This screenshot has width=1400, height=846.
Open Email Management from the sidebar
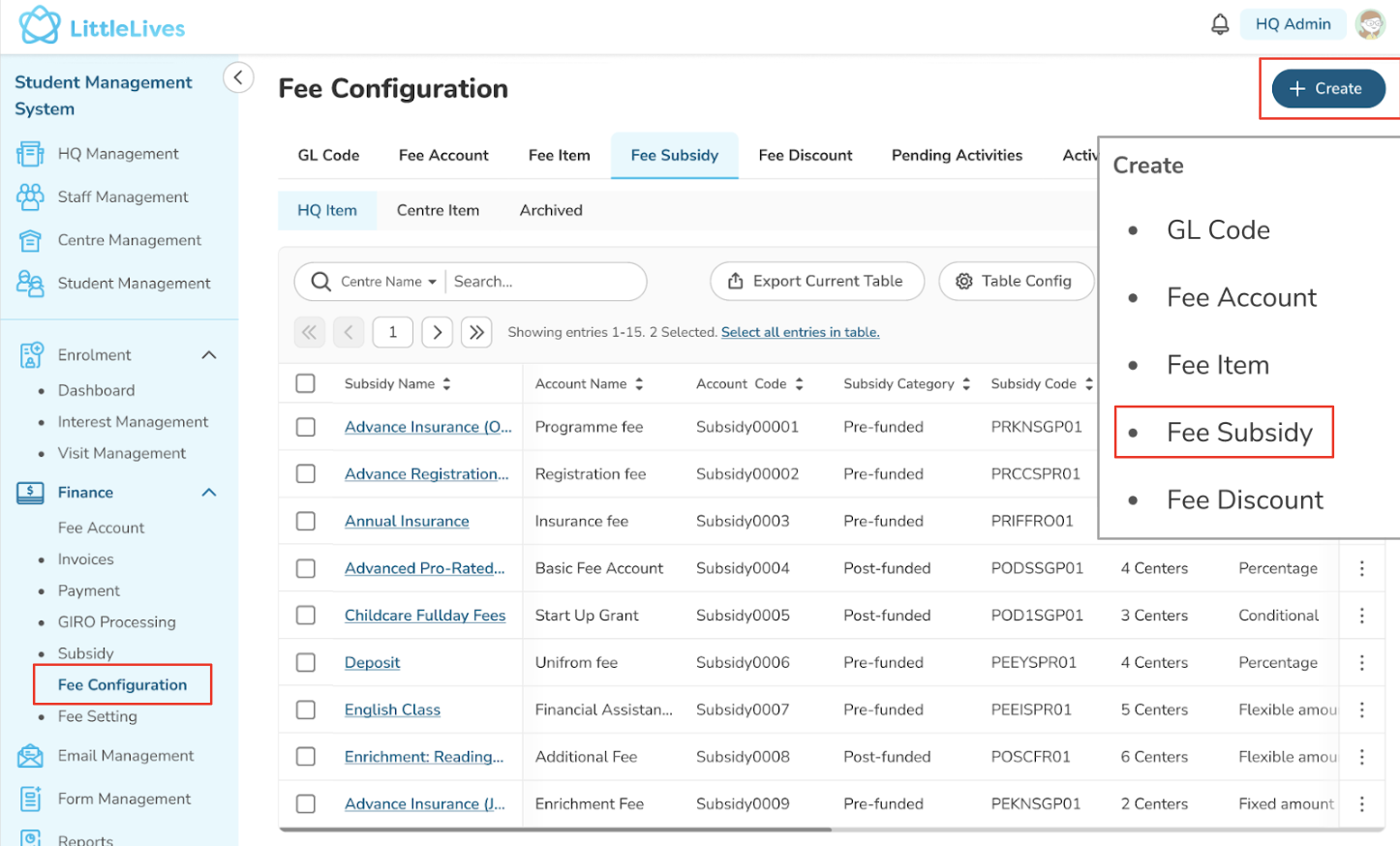pyautogui.click(x=125, y=756)
